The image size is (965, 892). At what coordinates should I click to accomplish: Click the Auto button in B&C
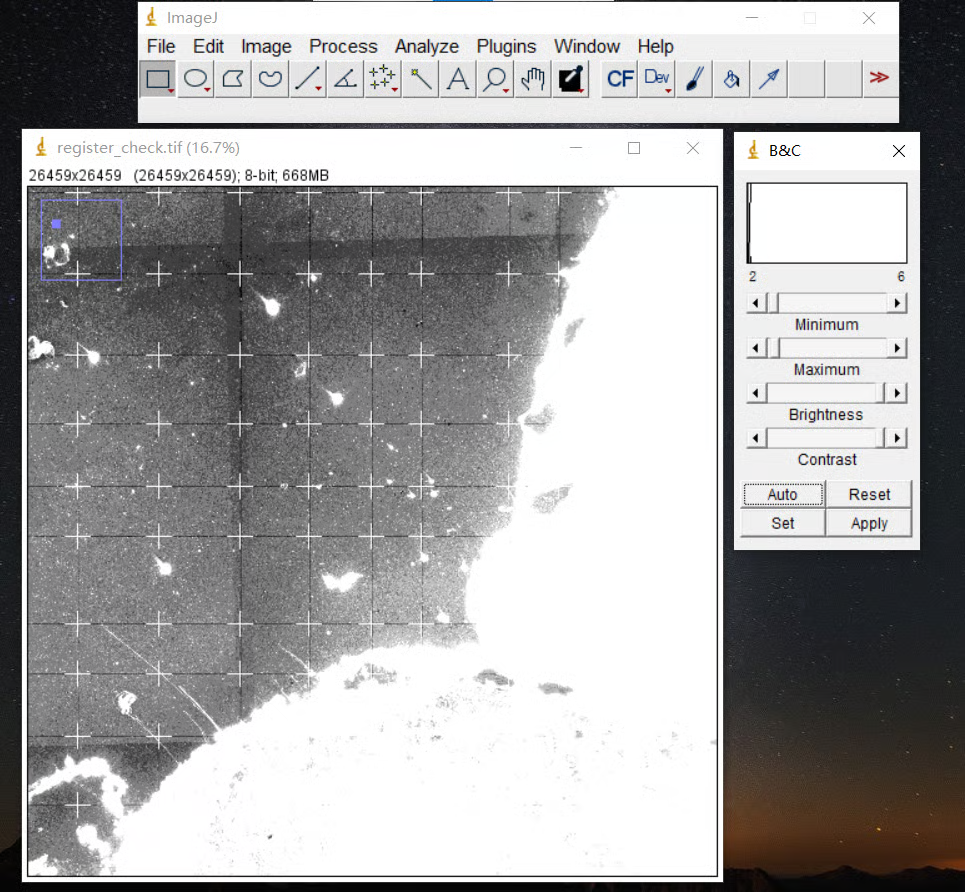point(782,494)
